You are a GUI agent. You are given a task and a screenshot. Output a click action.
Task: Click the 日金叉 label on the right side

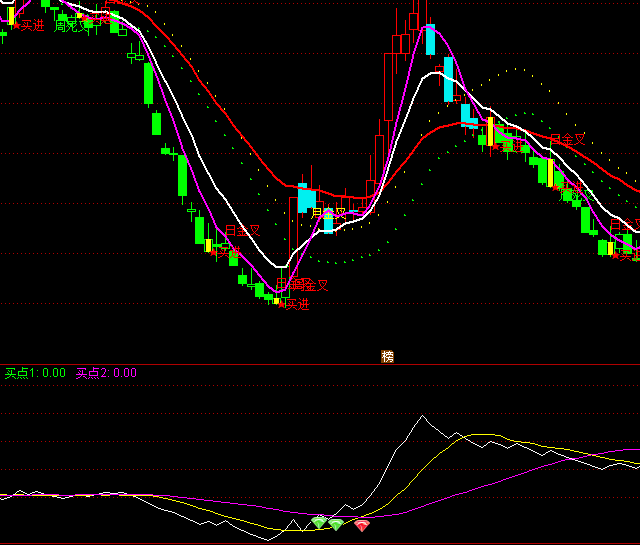point(567,140)
